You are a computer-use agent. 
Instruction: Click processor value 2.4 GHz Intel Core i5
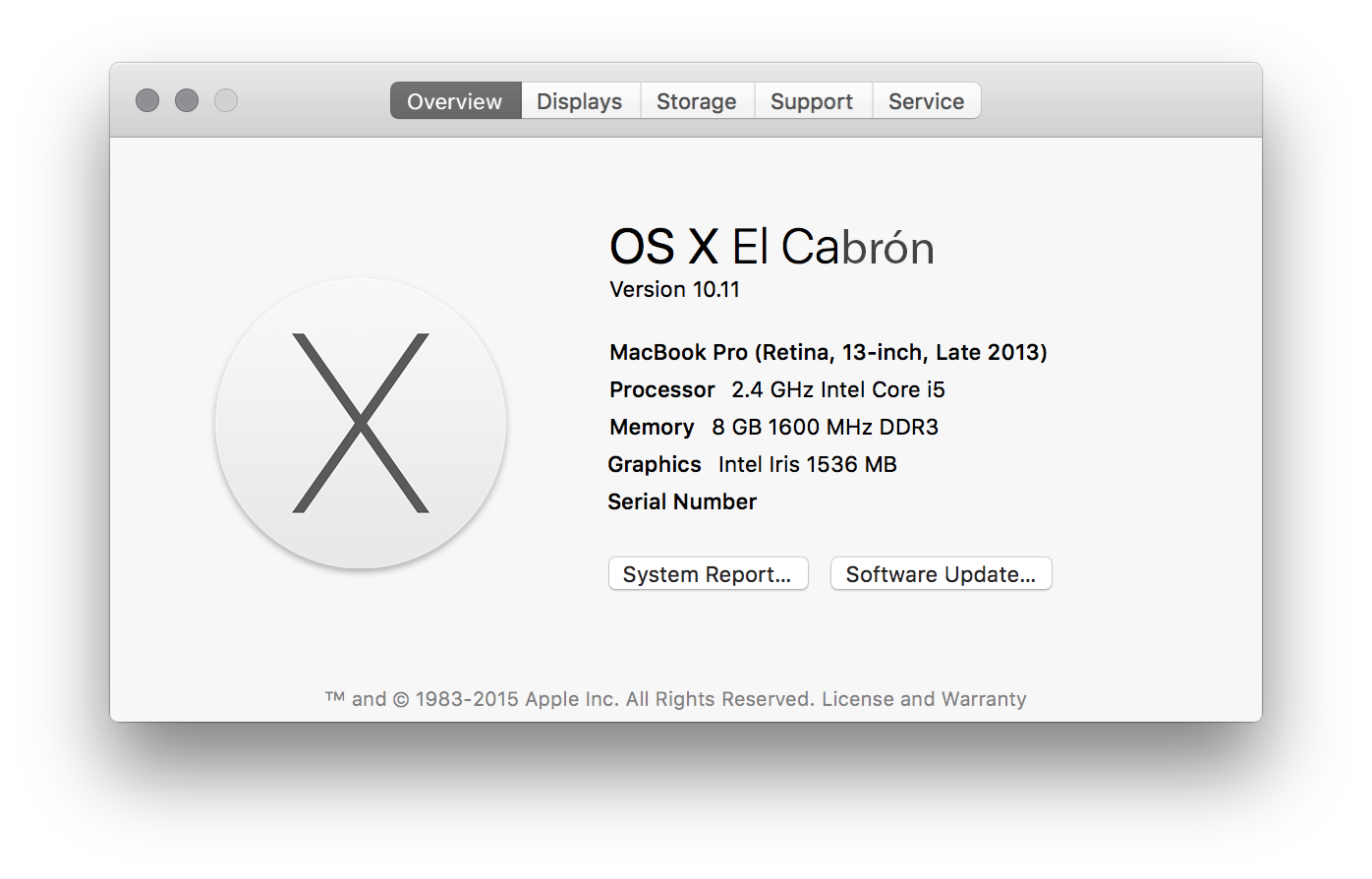tap(838, 389)
